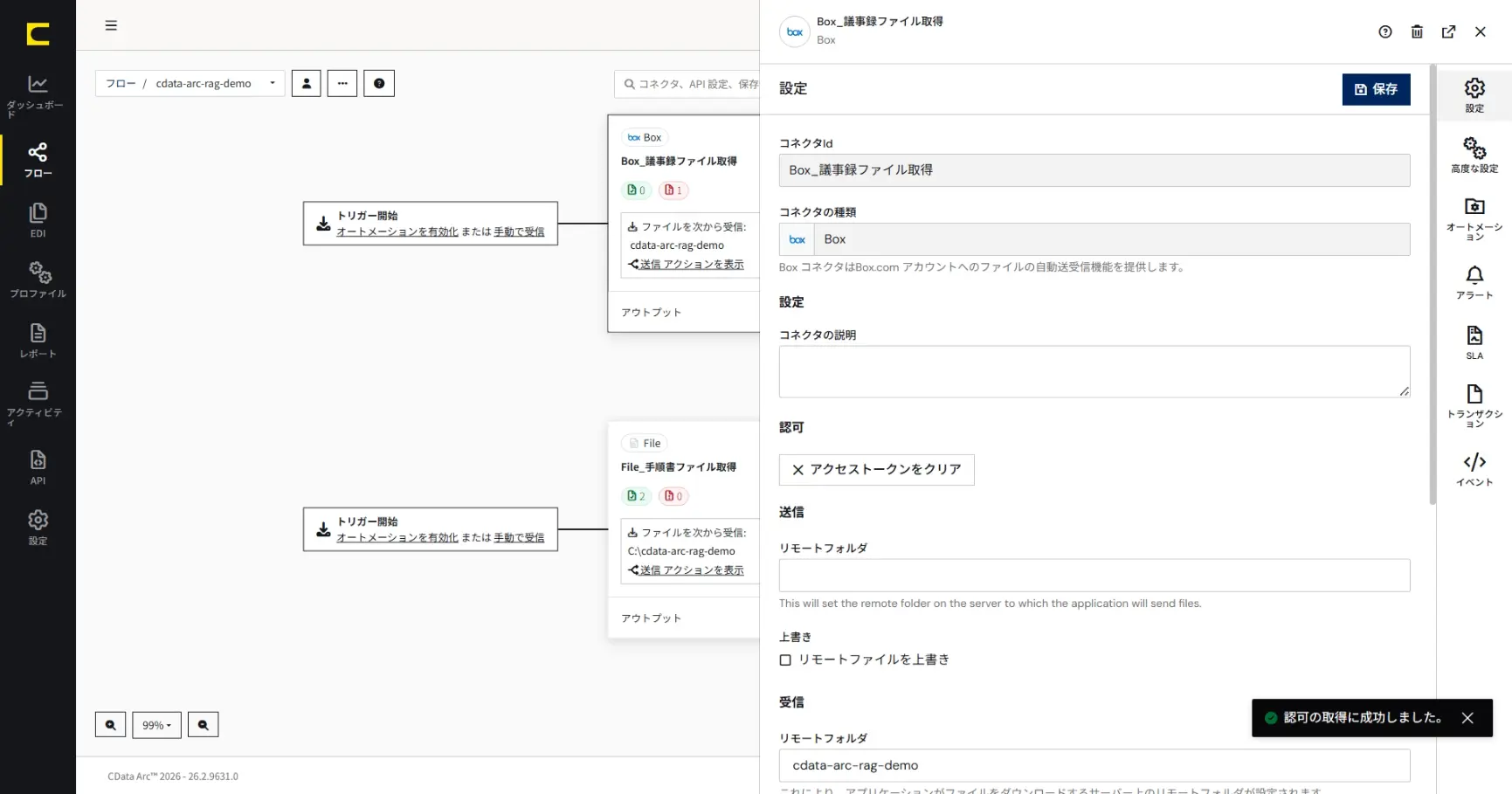
Task: Click the 送信 リモートフォルダ input field
Action: pos(1094,576)
